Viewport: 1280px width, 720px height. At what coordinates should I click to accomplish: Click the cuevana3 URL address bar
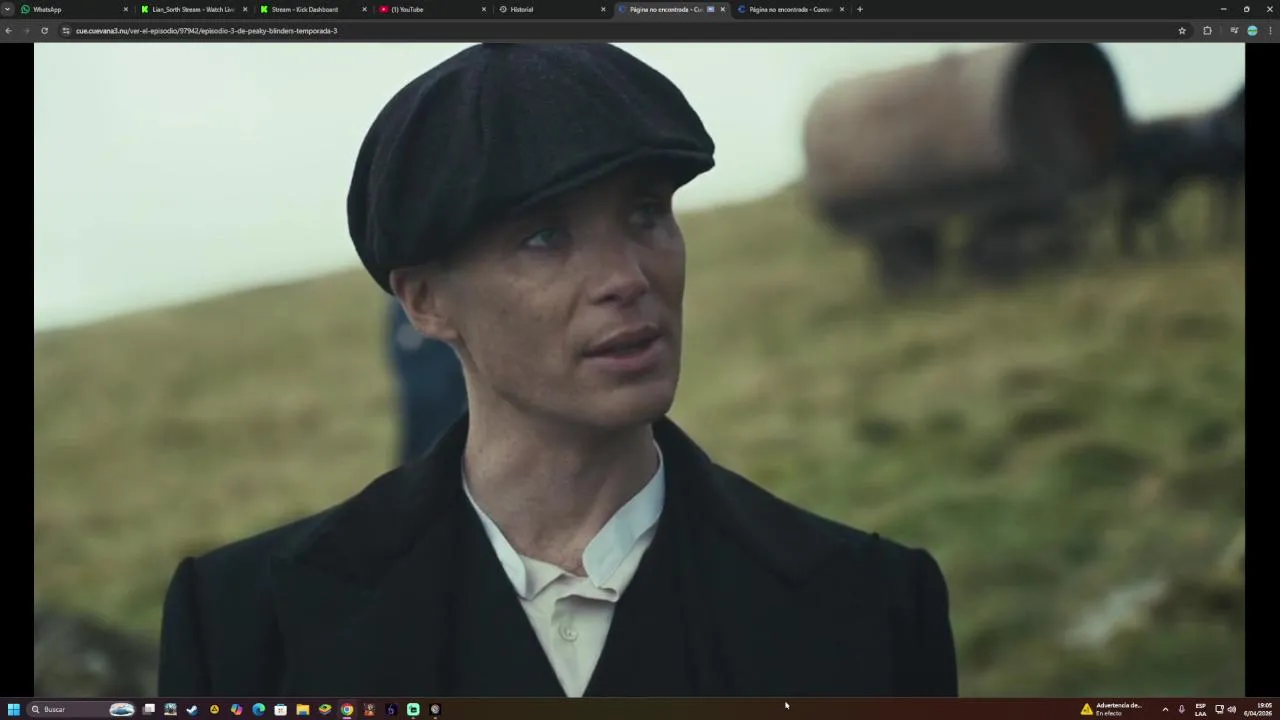pos(620,31)
